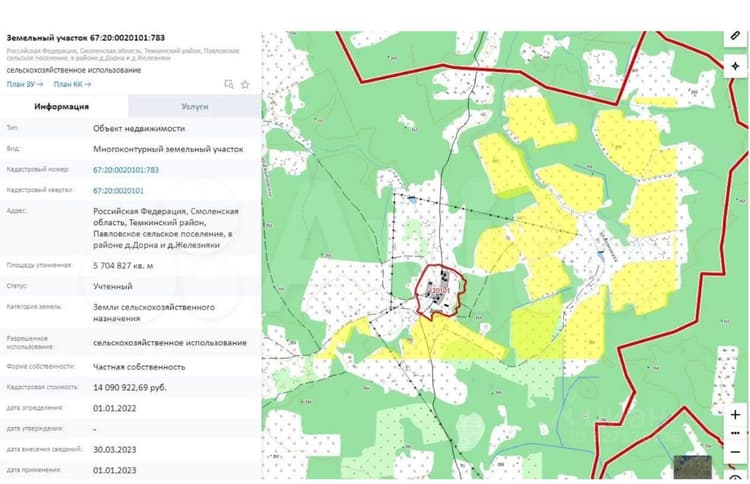Open cadastral quarter link 67:20:0020101
Image resolution: width=750 pixels, height=484 pixels.
118,191
